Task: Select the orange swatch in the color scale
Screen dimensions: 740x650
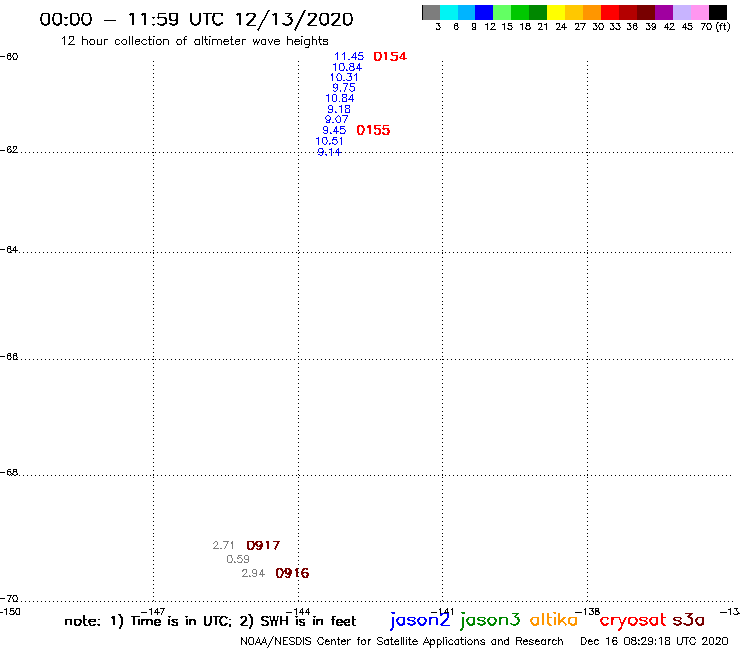Action: click(592, 12)
